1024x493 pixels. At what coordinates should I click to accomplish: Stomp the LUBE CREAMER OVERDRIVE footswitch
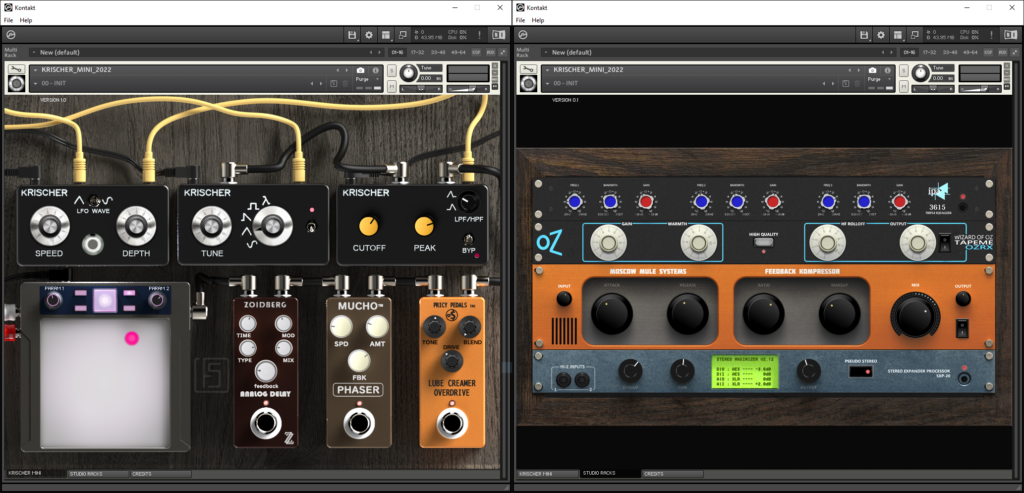pos(451,424)
